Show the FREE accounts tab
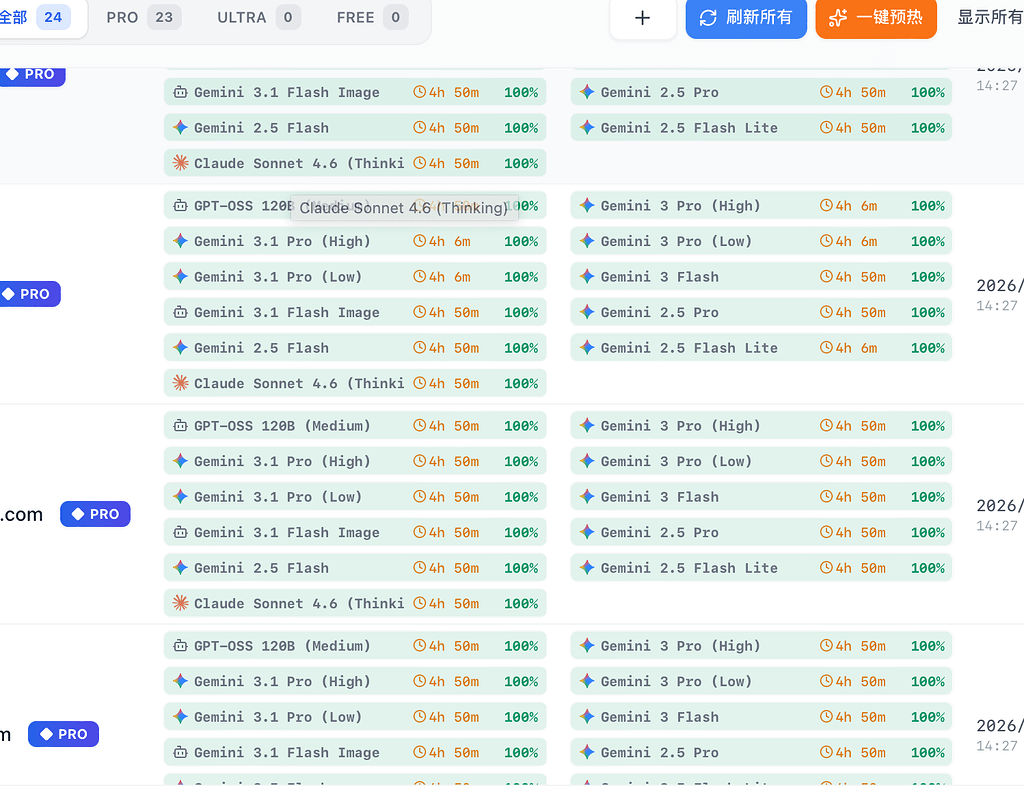The width and height of the screenshot is (1024, 786). [x=372, y=18]
